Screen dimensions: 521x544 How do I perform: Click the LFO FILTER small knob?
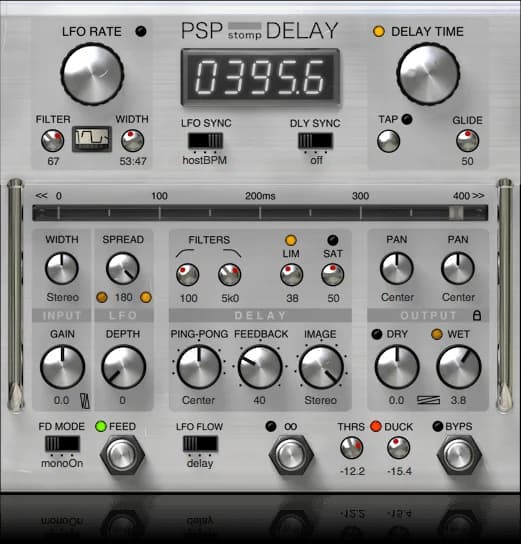(x=53, y=141)
